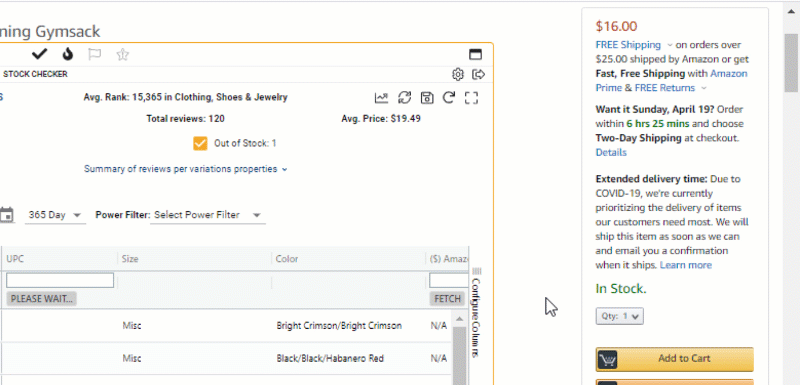Click the $16.00 price
The image size is (800, 385).
coord(616,27)
